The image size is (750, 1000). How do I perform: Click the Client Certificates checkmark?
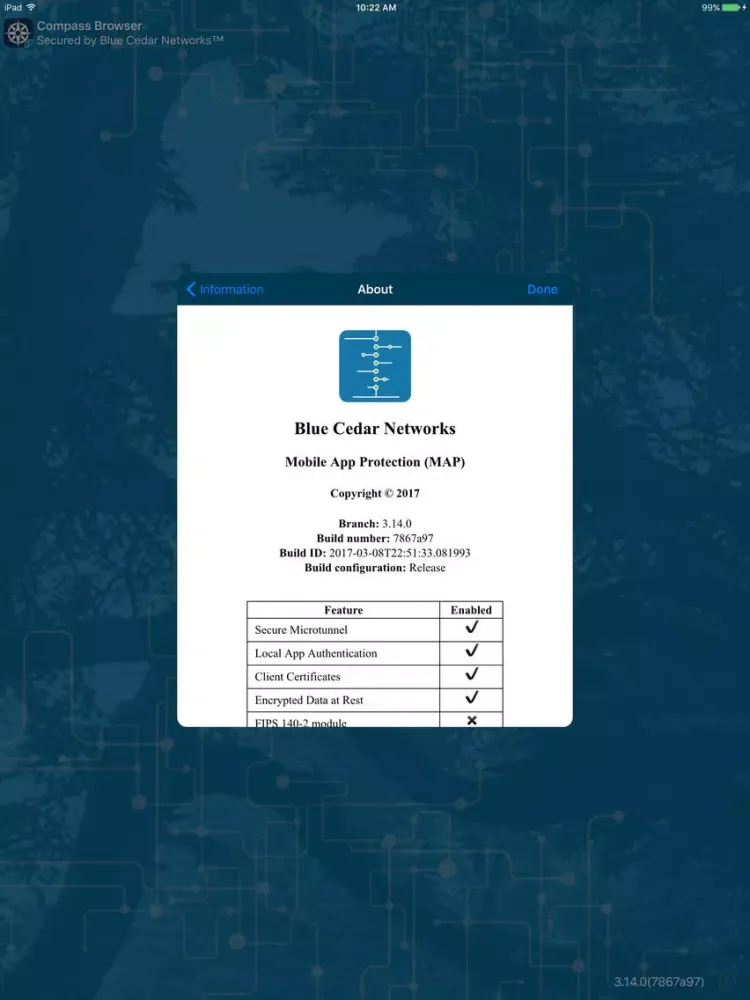coord(471,674)
